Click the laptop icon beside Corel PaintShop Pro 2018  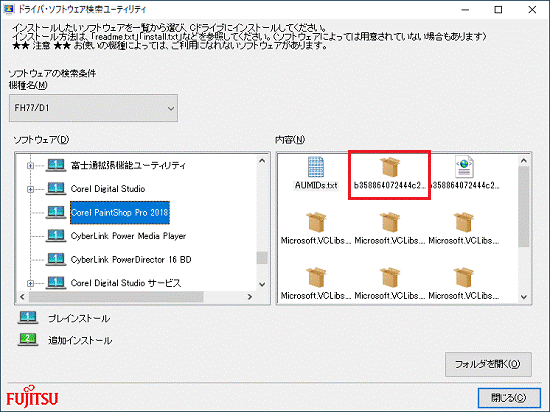(56, 212)
